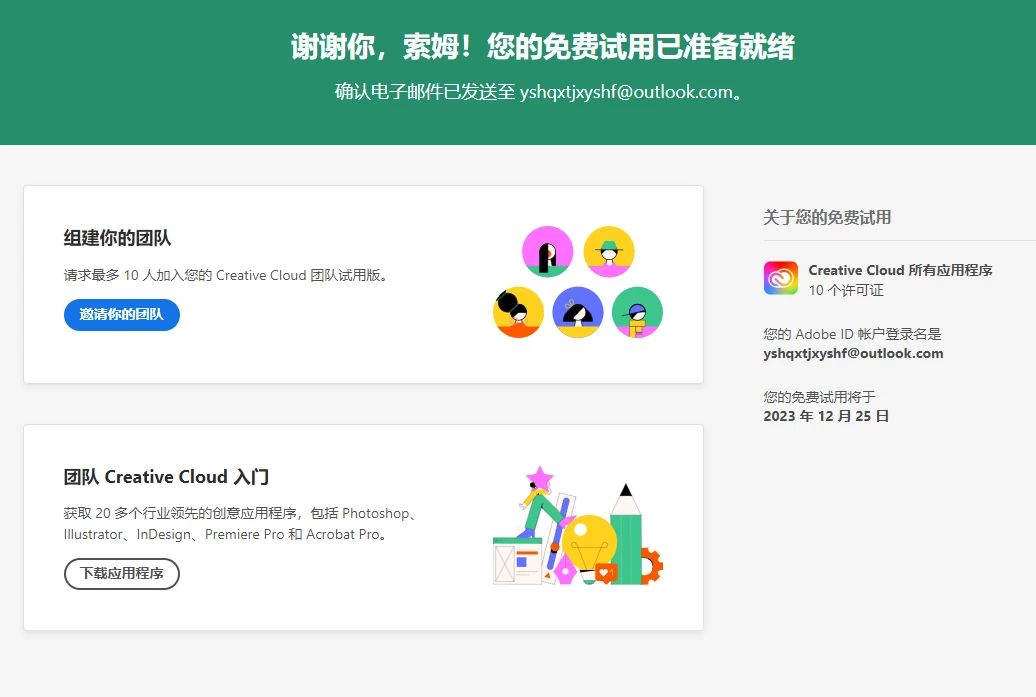Click the date 2023 年 12 月 25 日
Image resolution: width=1036 pixels, height=697 pixels.
coord(826,416)
